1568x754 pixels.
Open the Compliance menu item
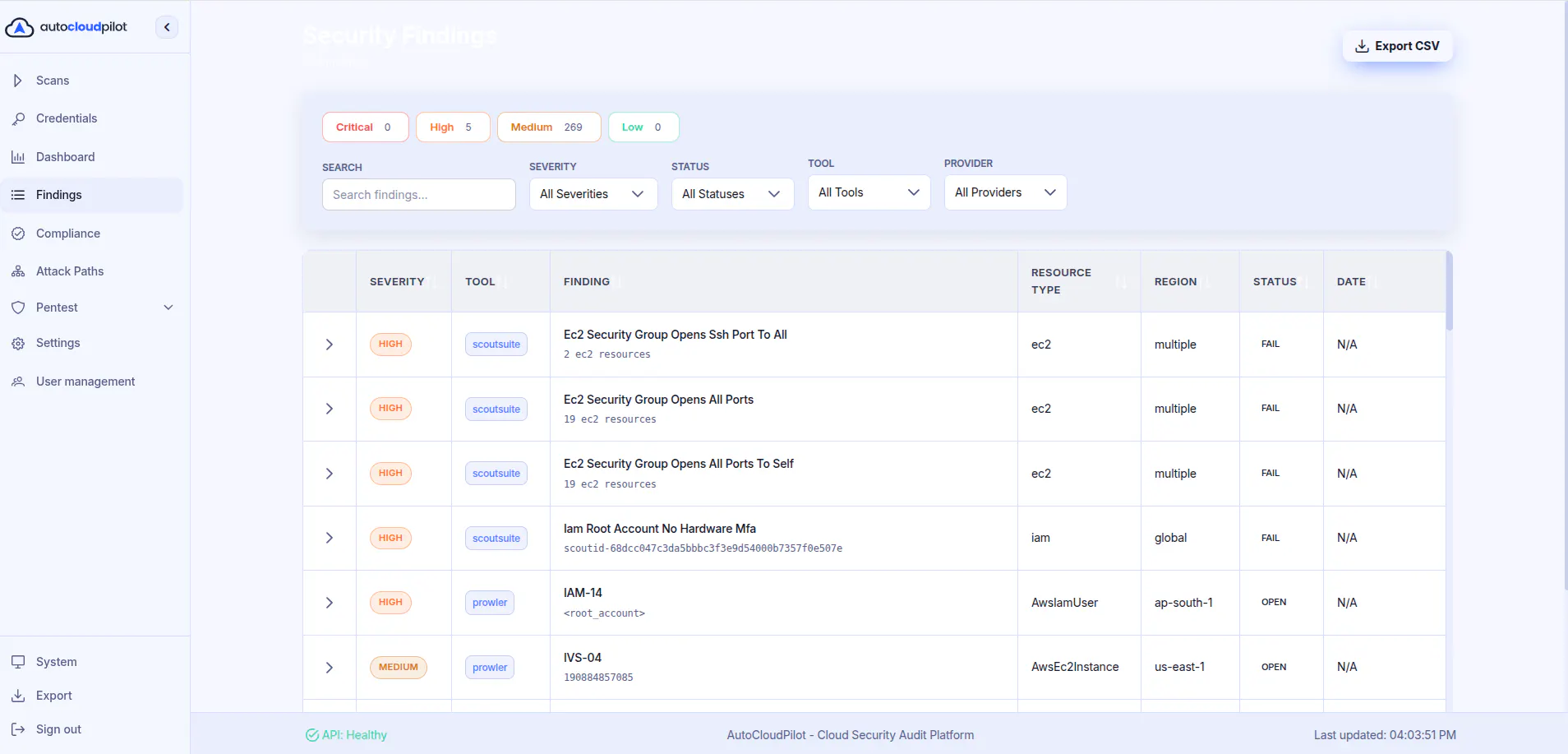click(x=92, y=234)
